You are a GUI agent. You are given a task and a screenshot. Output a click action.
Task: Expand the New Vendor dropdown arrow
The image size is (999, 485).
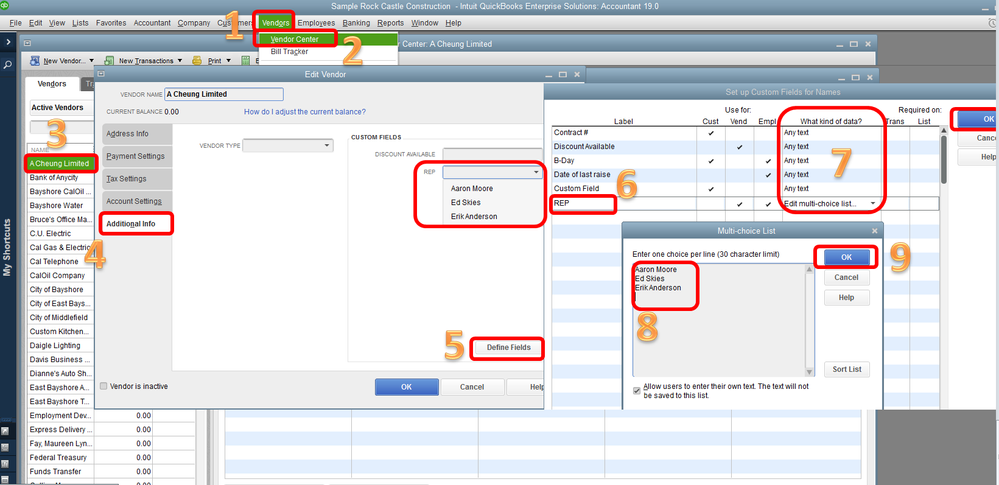pos(92,61)
